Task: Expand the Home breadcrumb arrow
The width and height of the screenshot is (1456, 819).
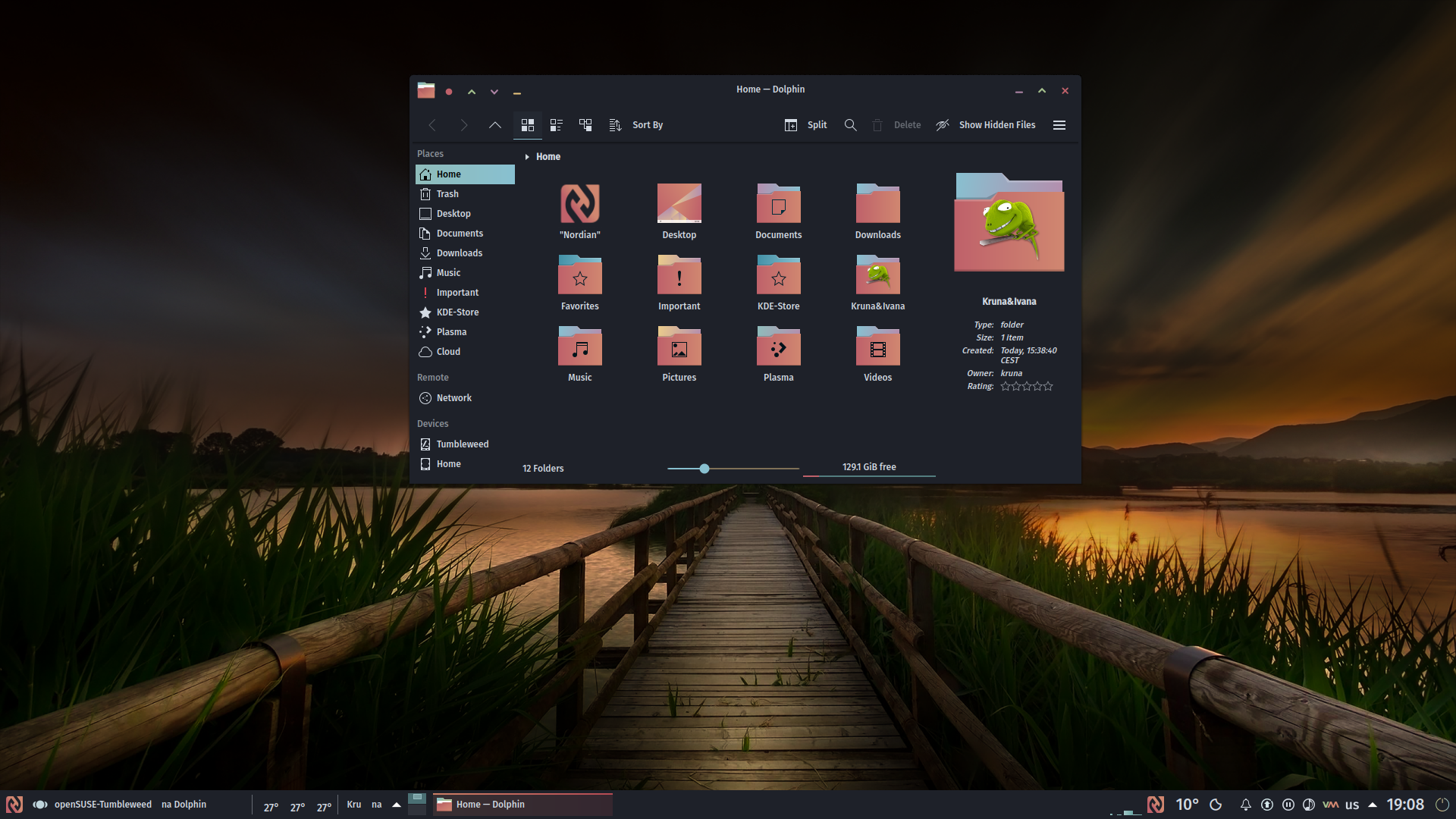Action: click(527, 157)
